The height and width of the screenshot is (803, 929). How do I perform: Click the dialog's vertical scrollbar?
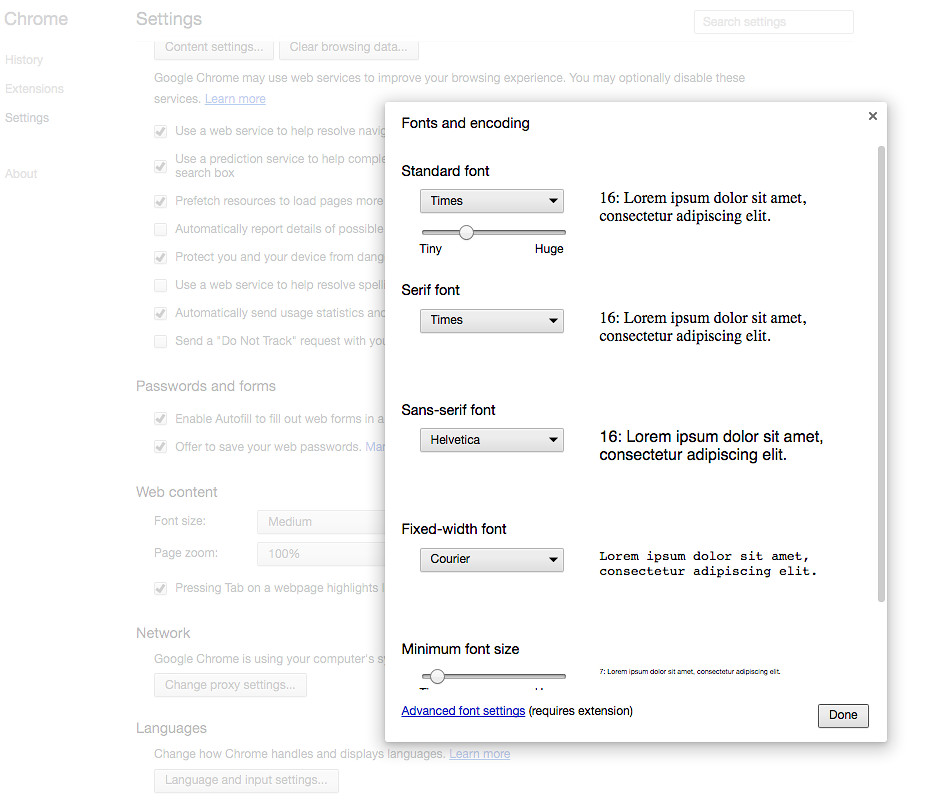(x=881, y=373)
